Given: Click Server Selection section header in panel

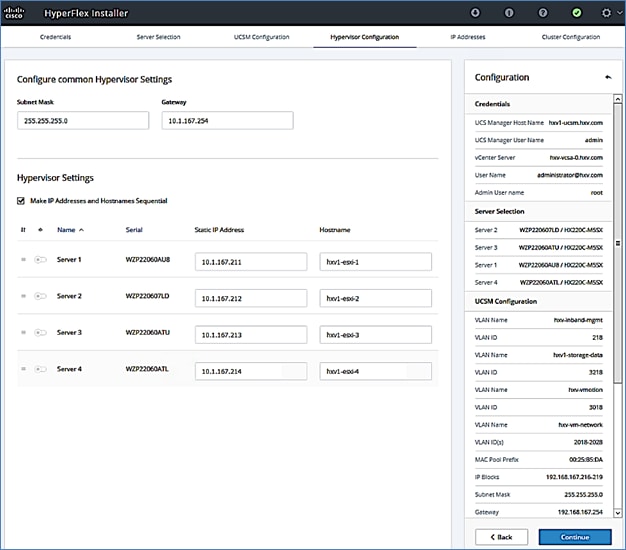Looking at the screenshot, I should 499,211.
